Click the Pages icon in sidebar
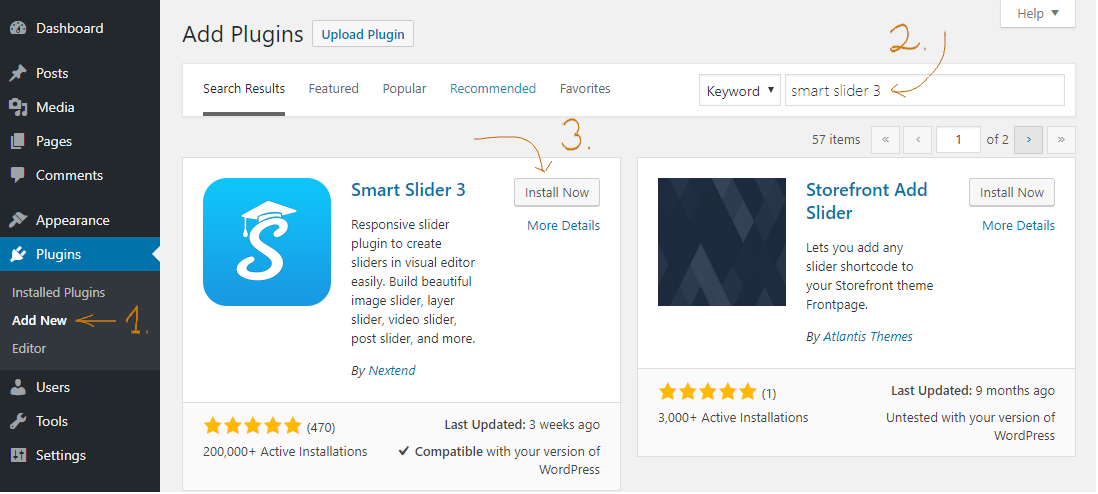The width and height of the screenshot is (1098, 494). tap(18, 142)
